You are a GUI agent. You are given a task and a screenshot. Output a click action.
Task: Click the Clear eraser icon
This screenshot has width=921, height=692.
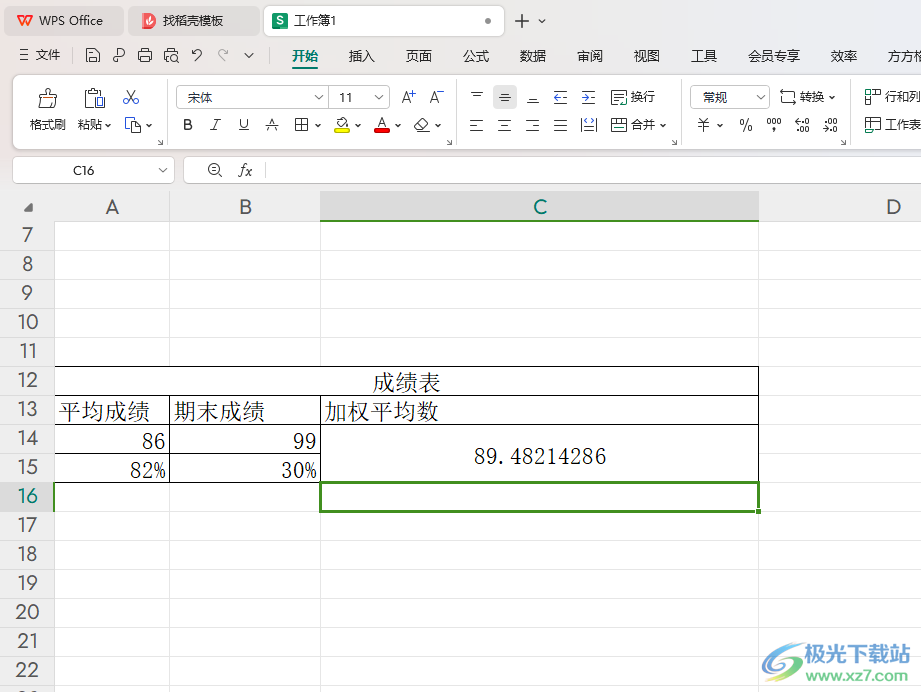click(422, 125)
